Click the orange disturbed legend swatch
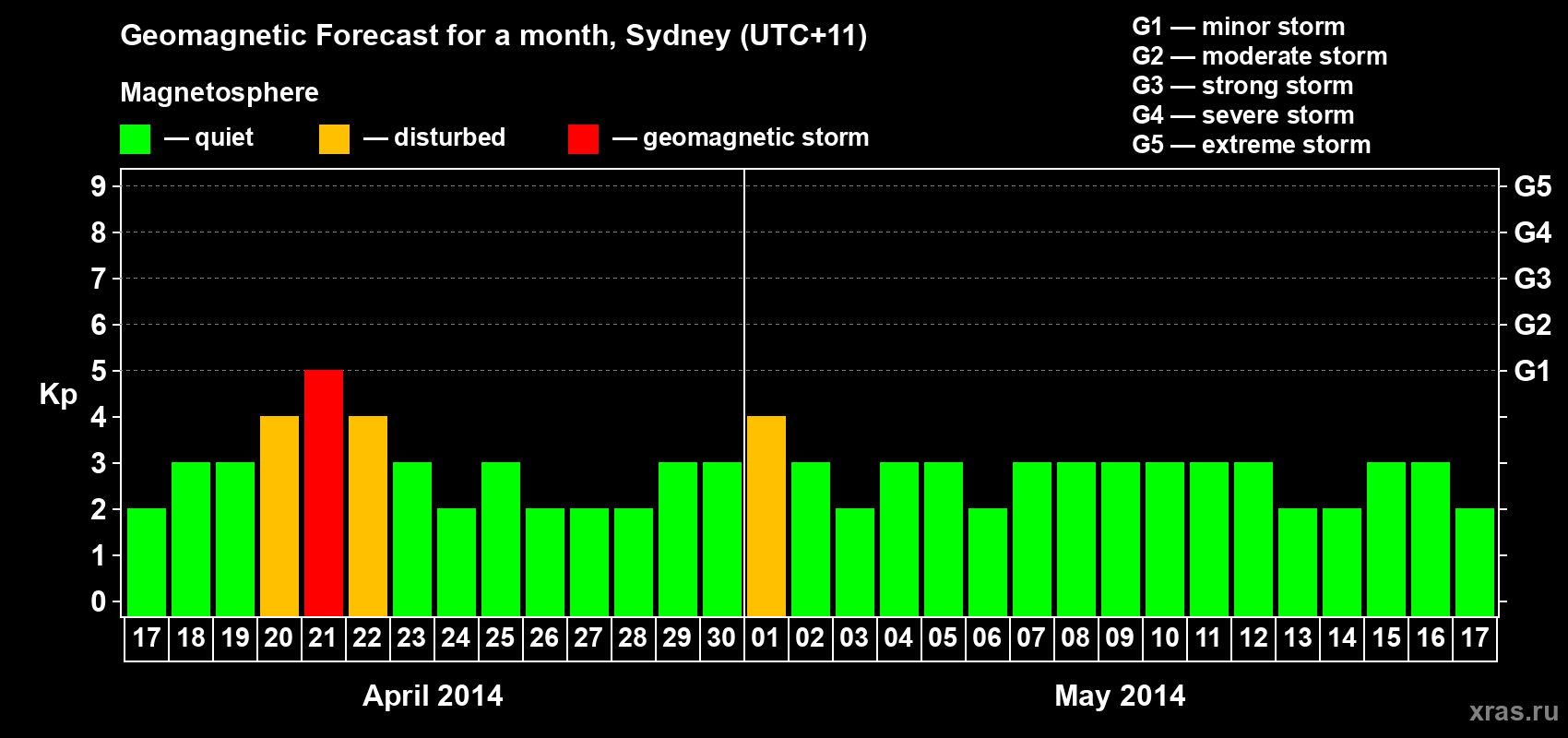Viewport: 1568px width, 738px height. pyautogui.click(x=335, y=139)
